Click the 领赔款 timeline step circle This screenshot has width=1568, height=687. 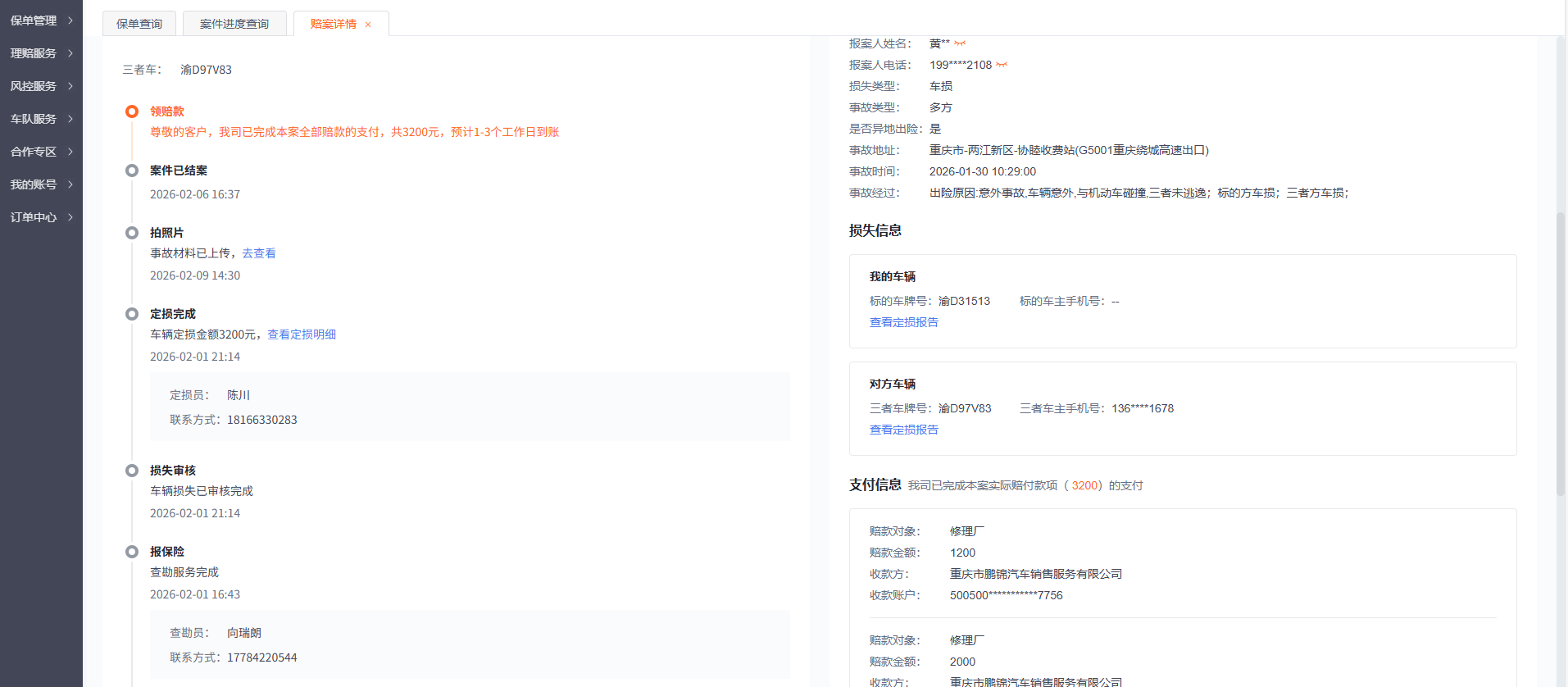[132, 111]
